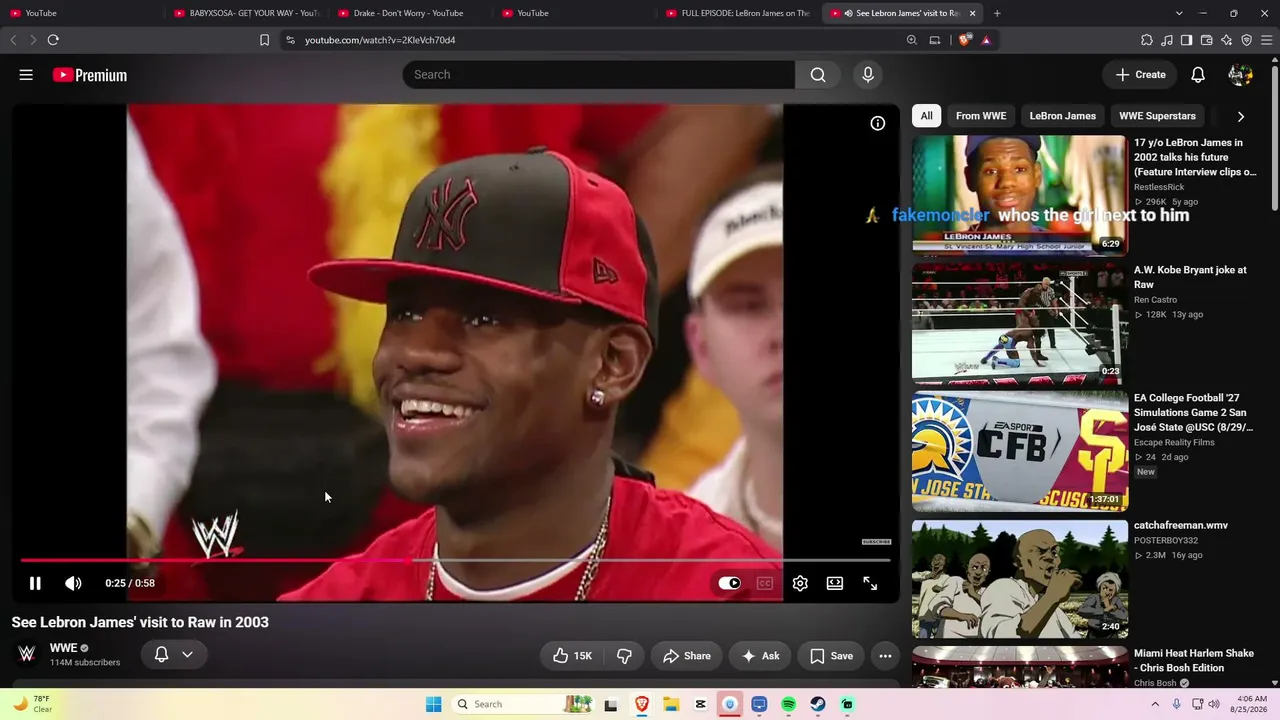This screenshot has height=720, width=1280.
Task: Select the 'All' filter chip
Action: (x=927, y=116)
